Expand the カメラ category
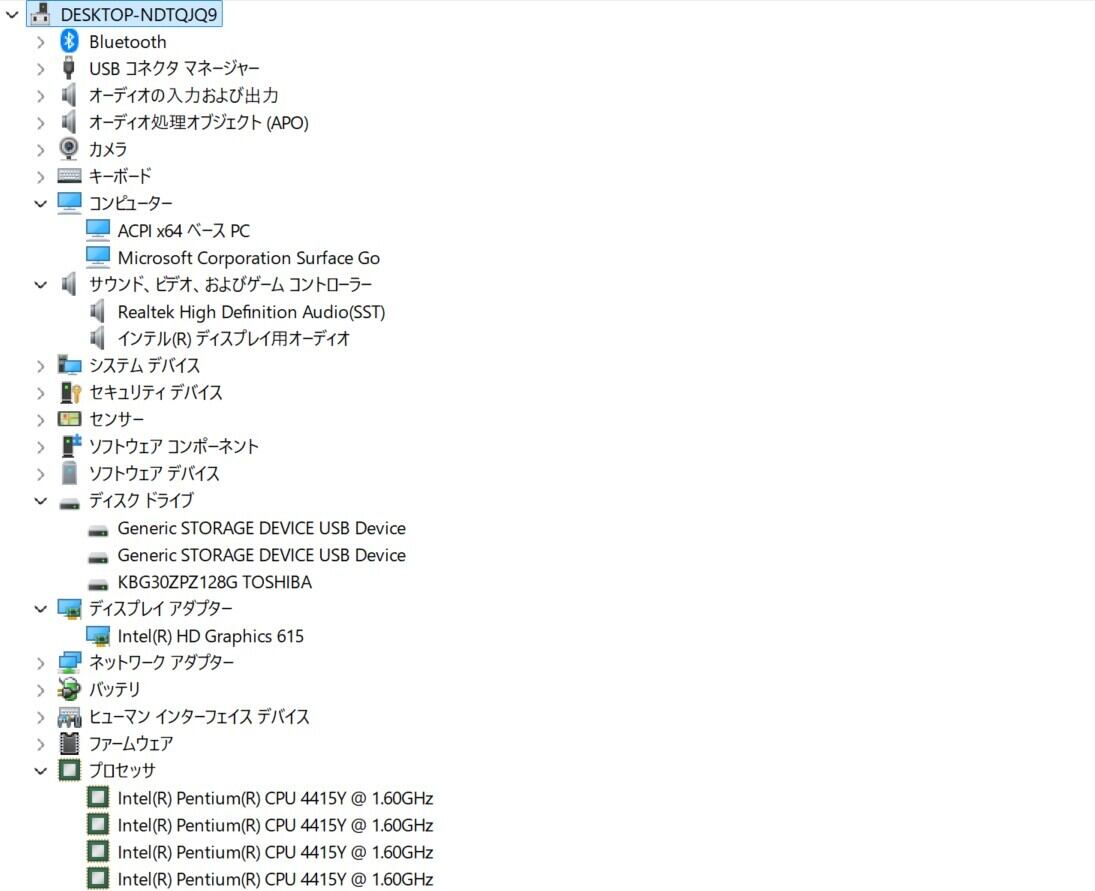 [41, 149]
